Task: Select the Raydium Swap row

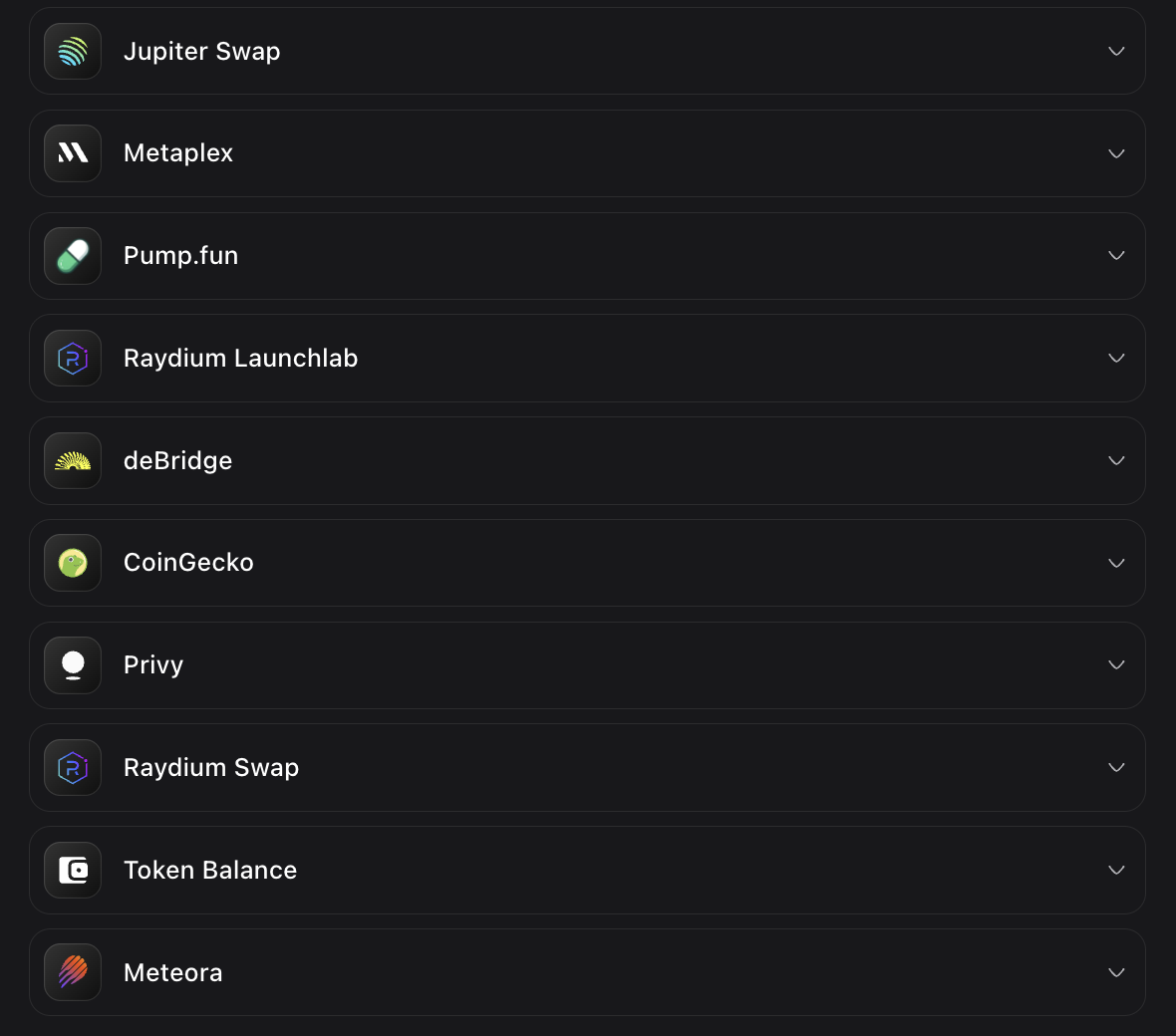Action: tap(588, 768)
